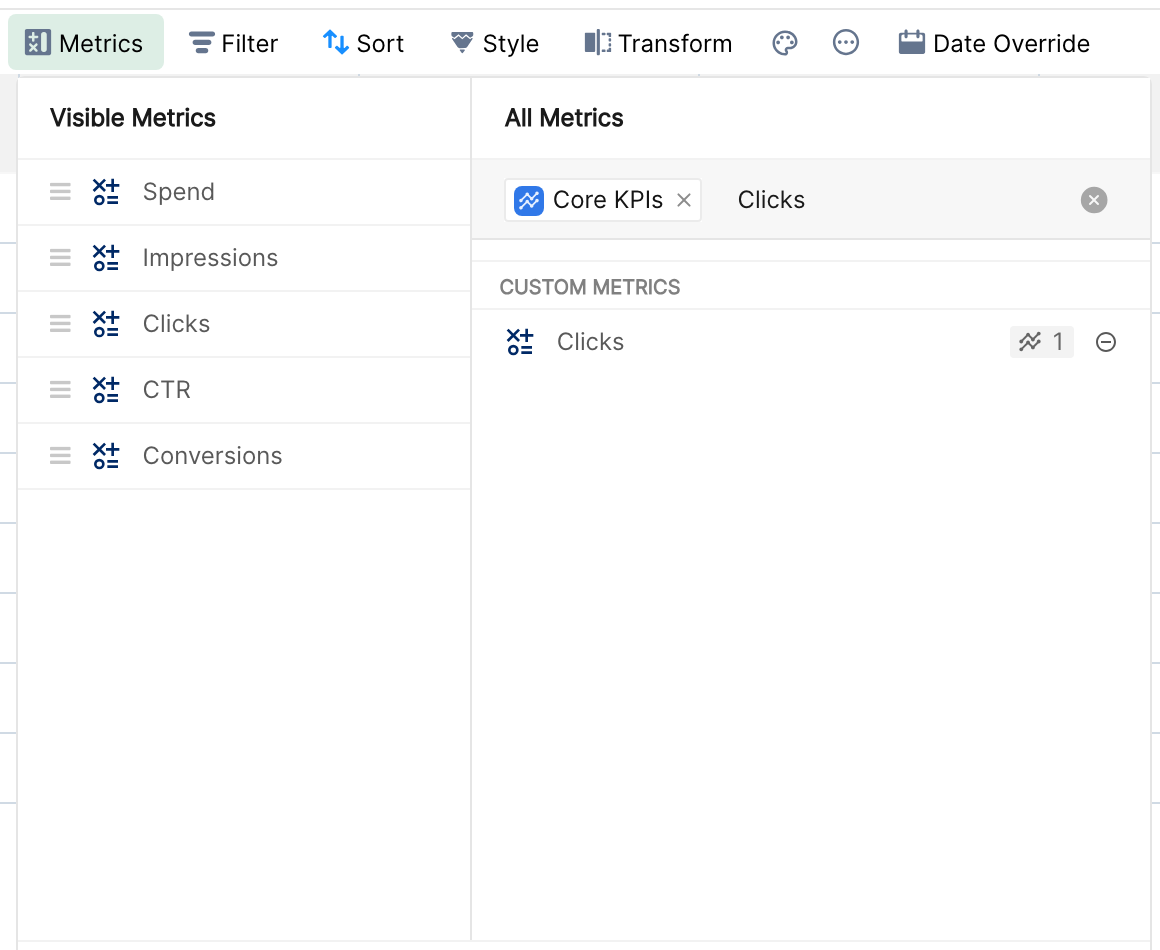Click the Visible Metrics heading
The image size is (1160, 950).
point(132,118)
